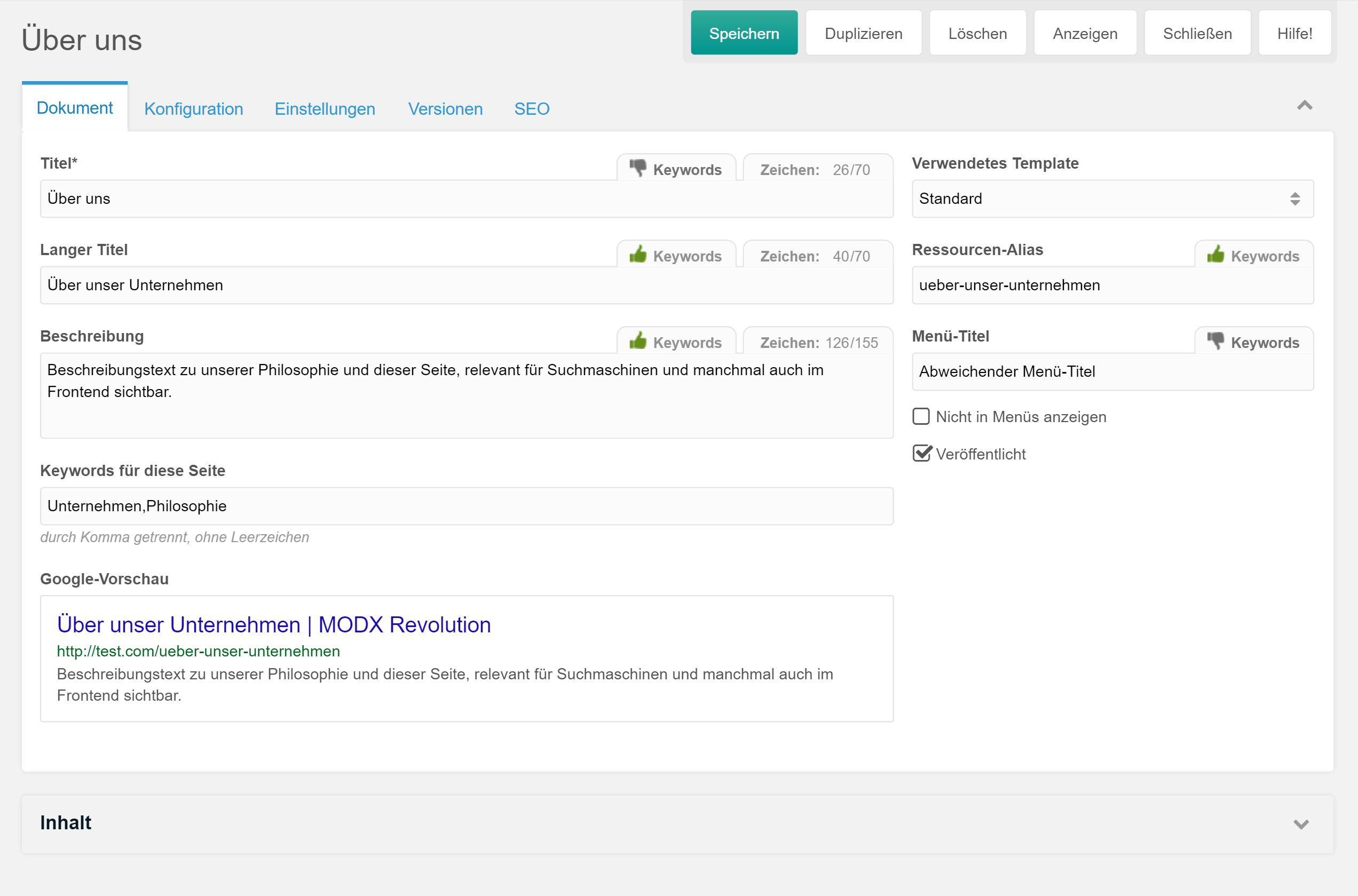Open the SEO tab

(x=531, y=108)
